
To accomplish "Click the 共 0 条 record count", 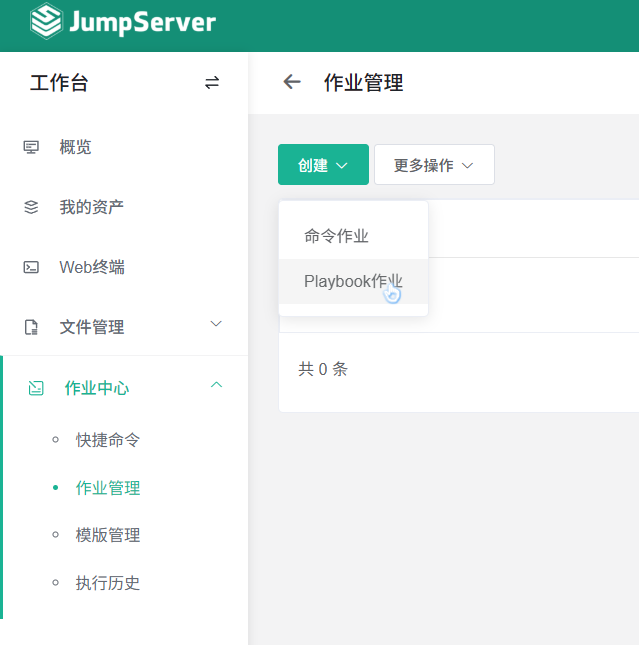I will 323,369.
